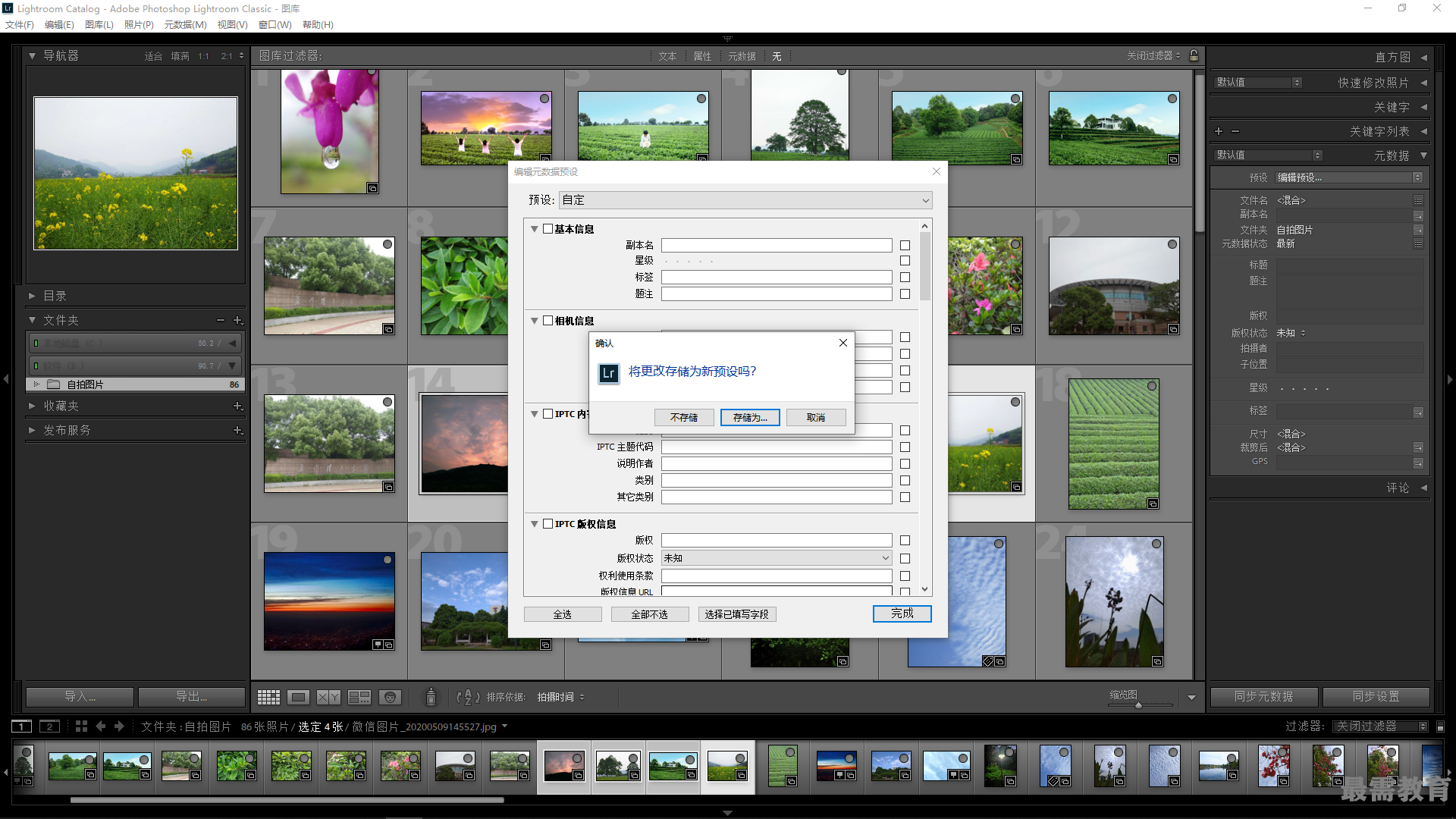Screen dimensions: 1456x819
Task: Select the Painter spray can tool
Action: pyautogui.click(x=431, y=696)
